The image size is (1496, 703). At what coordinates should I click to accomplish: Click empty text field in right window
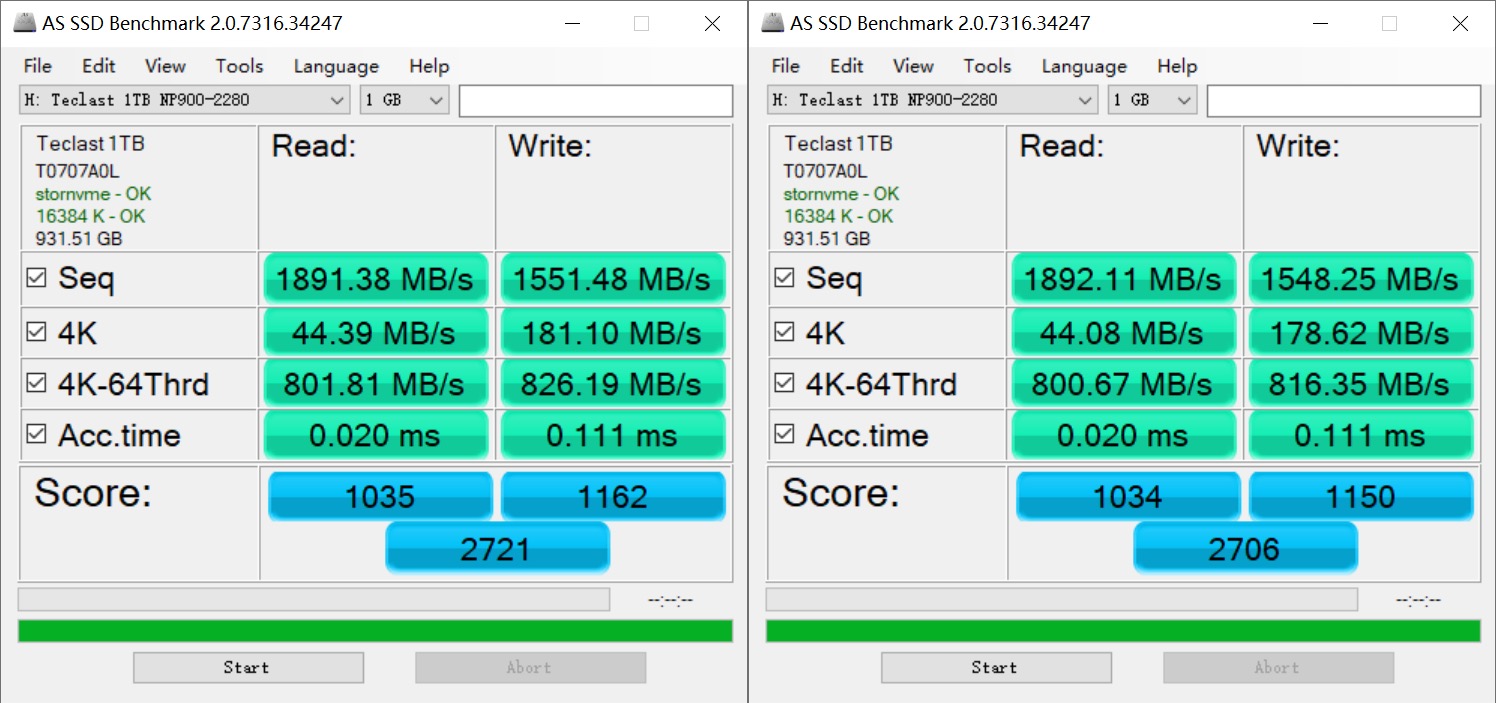pos(1344,101)
